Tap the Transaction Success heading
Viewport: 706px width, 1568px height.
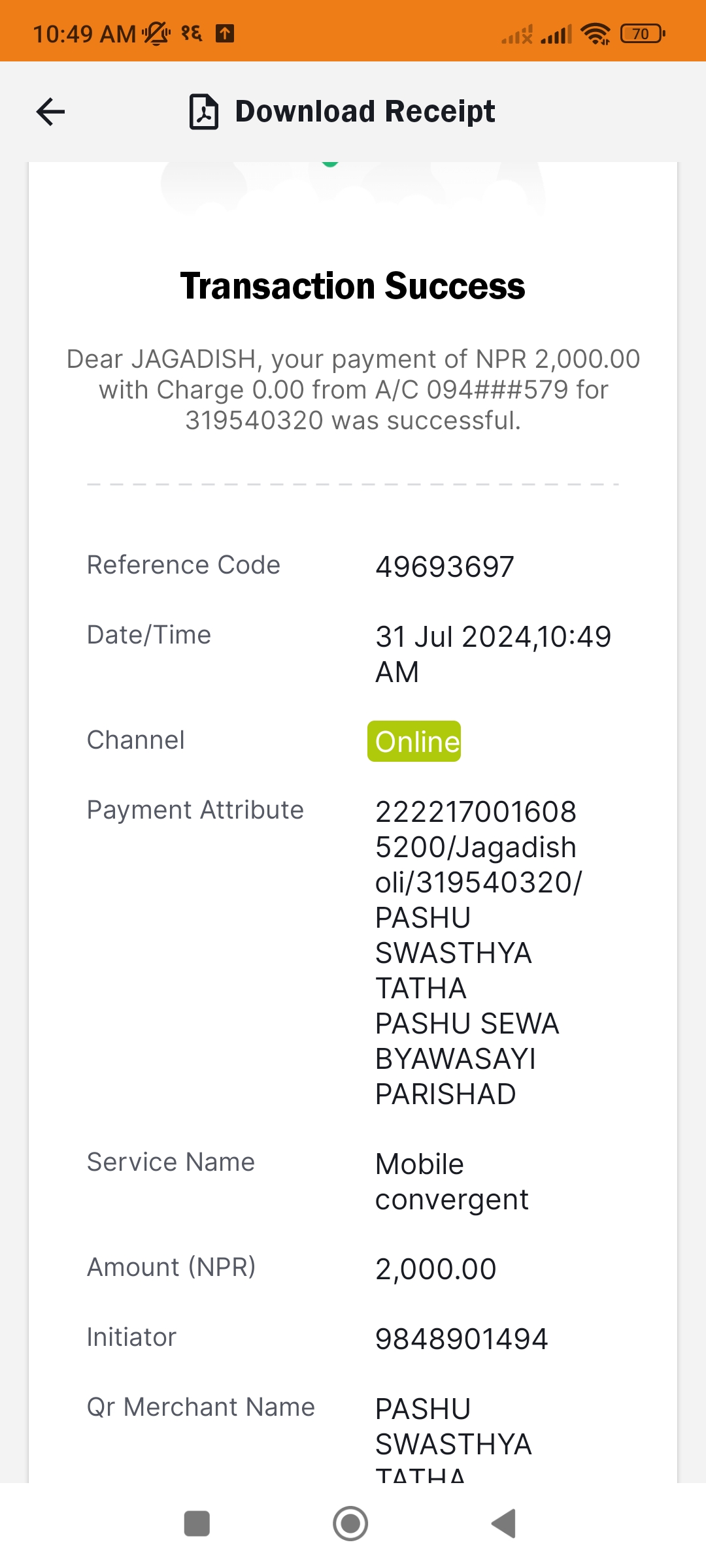(x=352, y=286)
